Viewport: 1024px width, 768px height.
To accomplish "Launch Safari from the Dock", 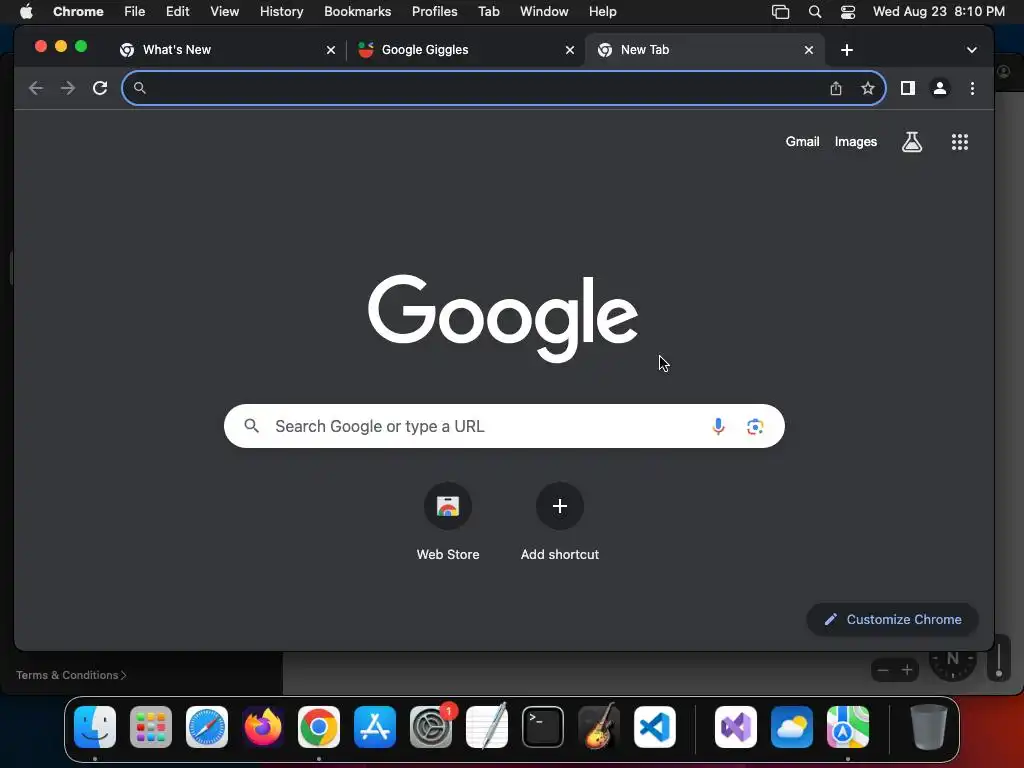I will tap(207, 727).
